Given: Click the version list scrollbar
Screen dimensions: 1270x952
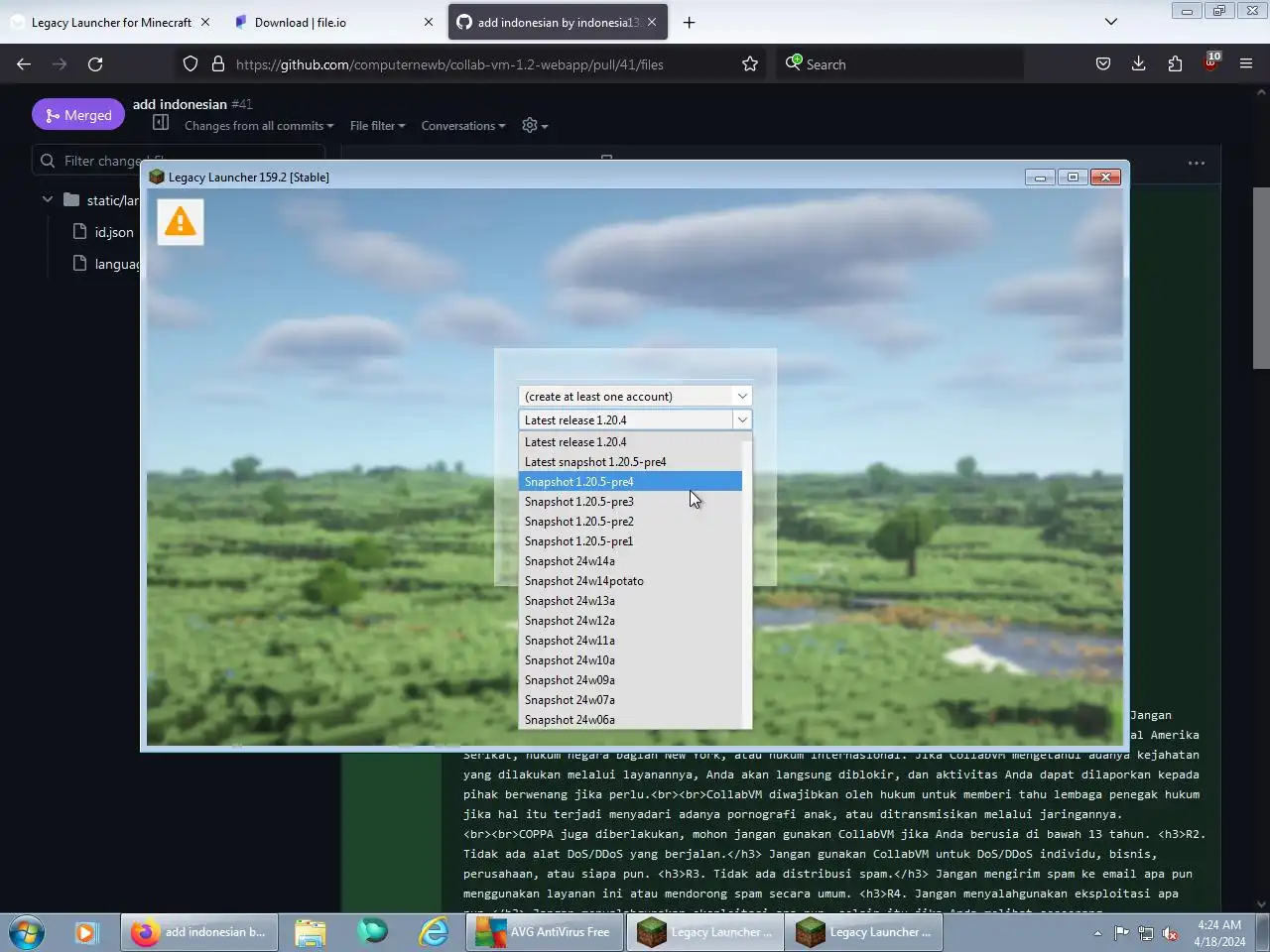Looking at the screenshot, I should tap(747, 580).
